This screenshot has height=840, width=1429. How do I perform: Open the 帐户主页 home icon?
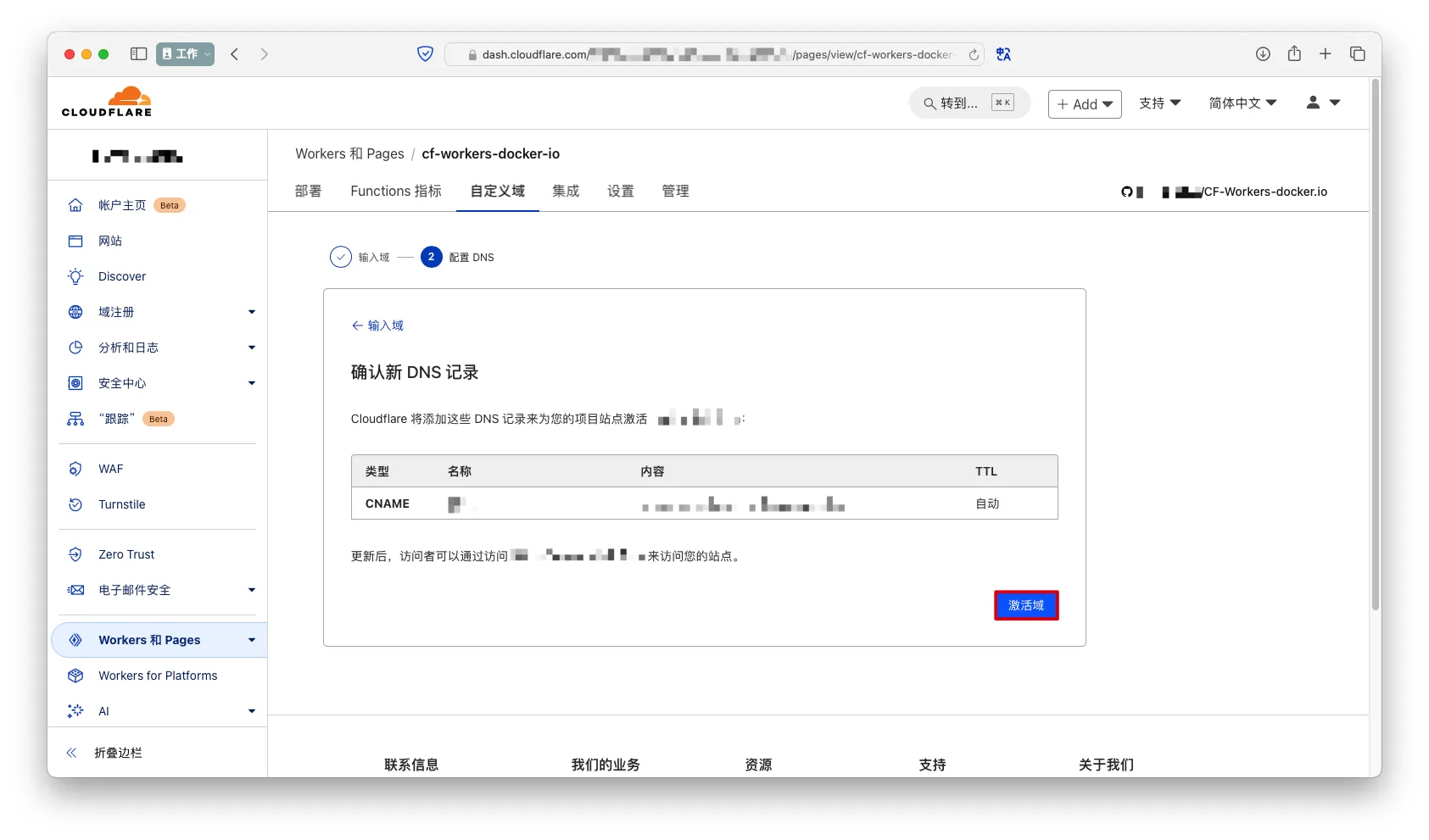(x=75, y=205)
